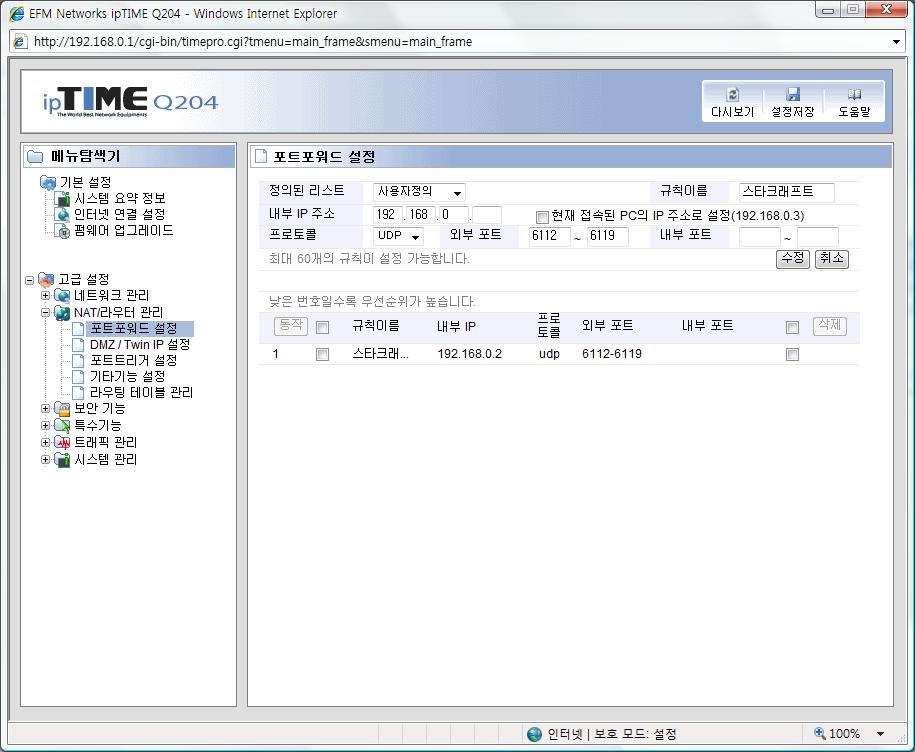Image resolution: width=915 pixels, height=752 pixels.
Task: Open the DMZ / Twin IP 설정 menu item
Action: [139, 345]
